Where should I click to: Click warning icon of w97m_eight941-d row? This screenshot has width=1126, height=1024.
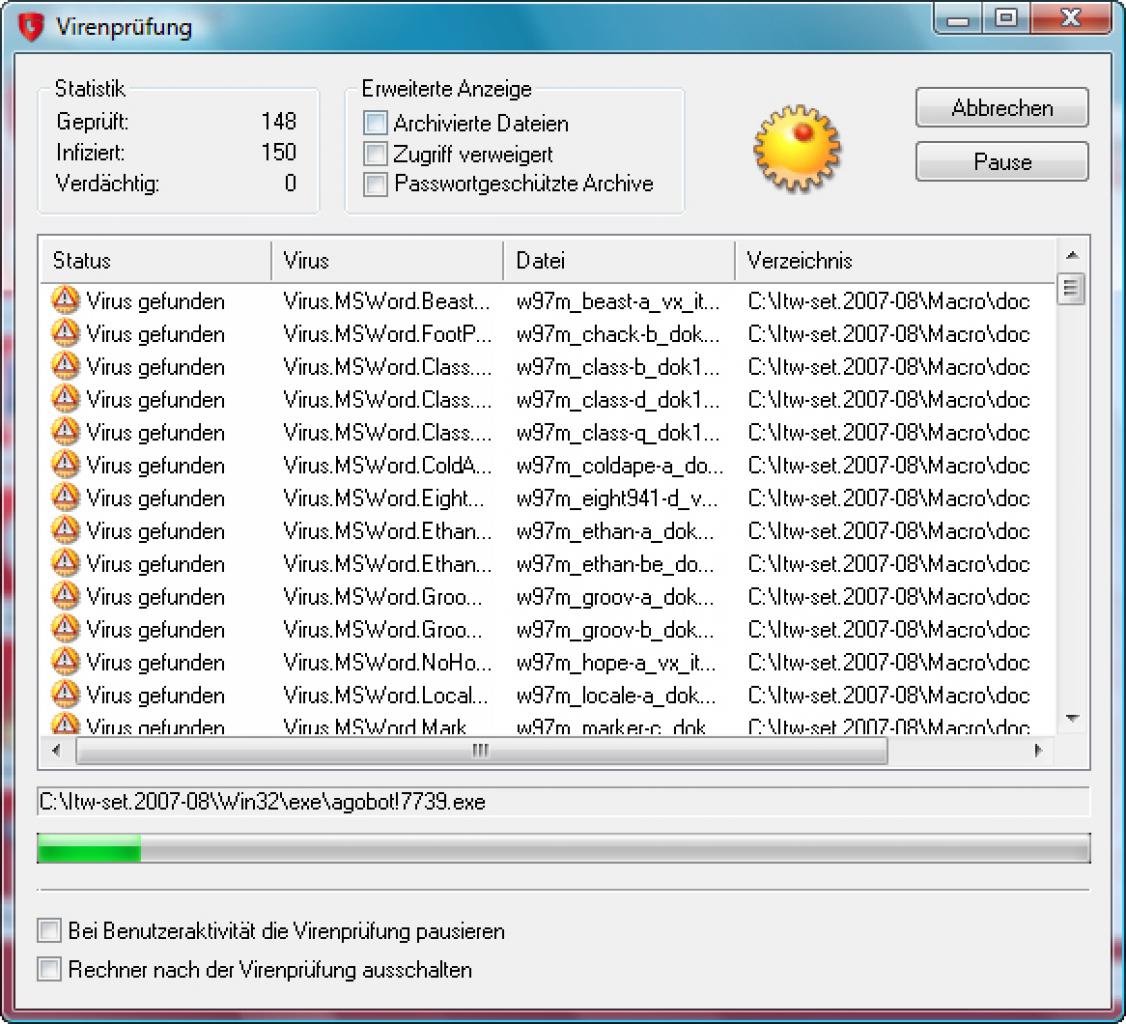pyautogui.click(x=65, y=498)
